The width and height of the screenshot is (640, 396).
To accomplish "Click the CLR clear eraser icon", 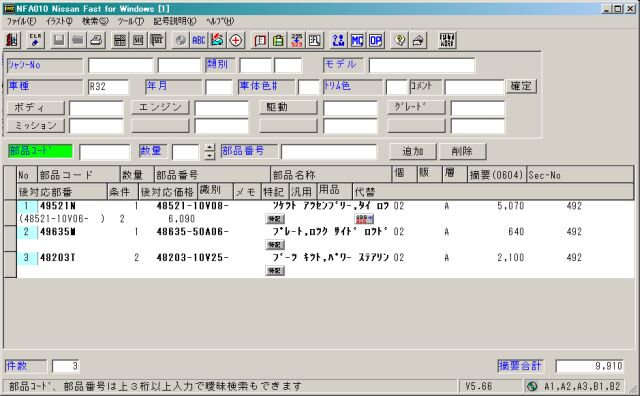I will [x=36, y=40].
